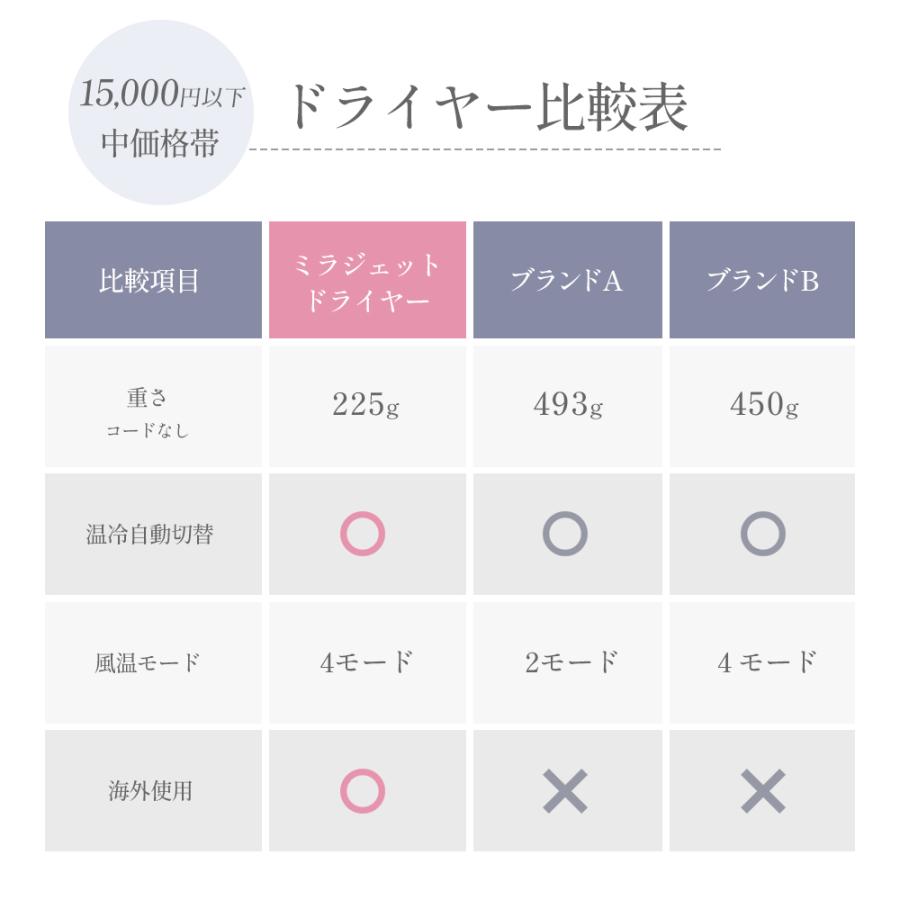This screenshot has width=900, height=900.
Task: Click the 比較項目 header cell
Action: click(151, 281)
